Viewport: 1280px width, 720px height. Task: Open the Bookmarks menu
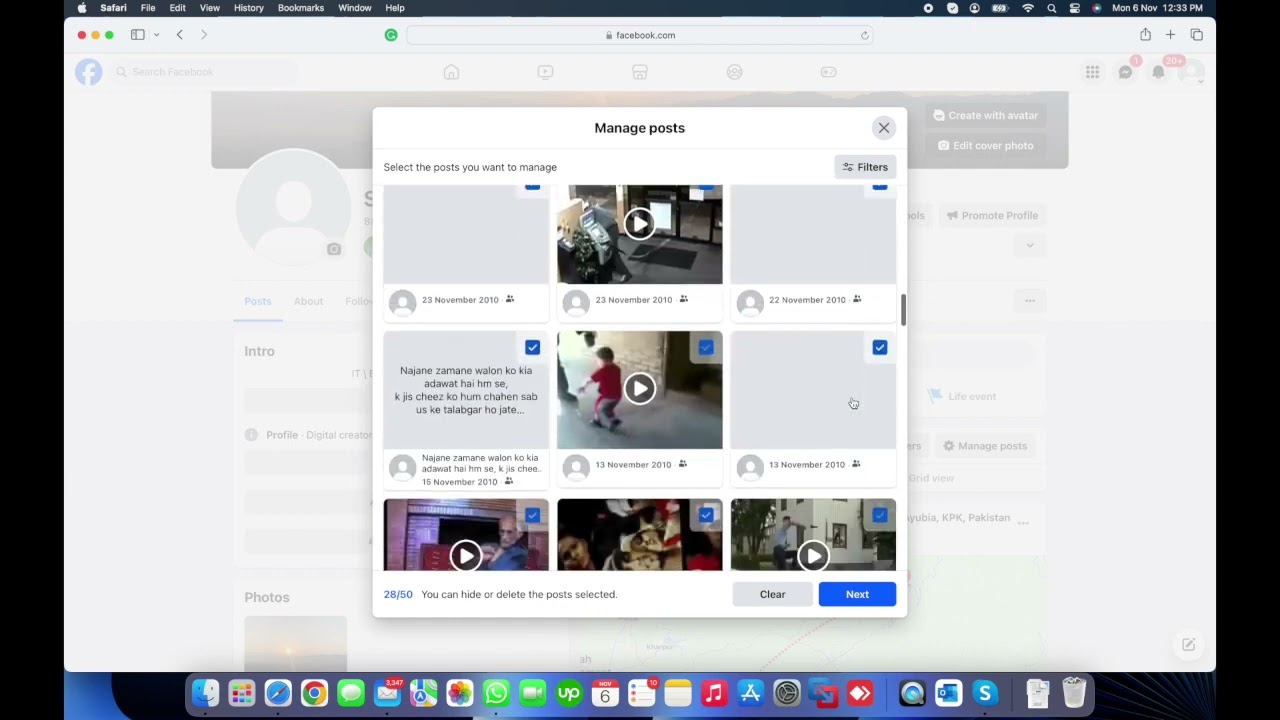(x=301, y=8)
